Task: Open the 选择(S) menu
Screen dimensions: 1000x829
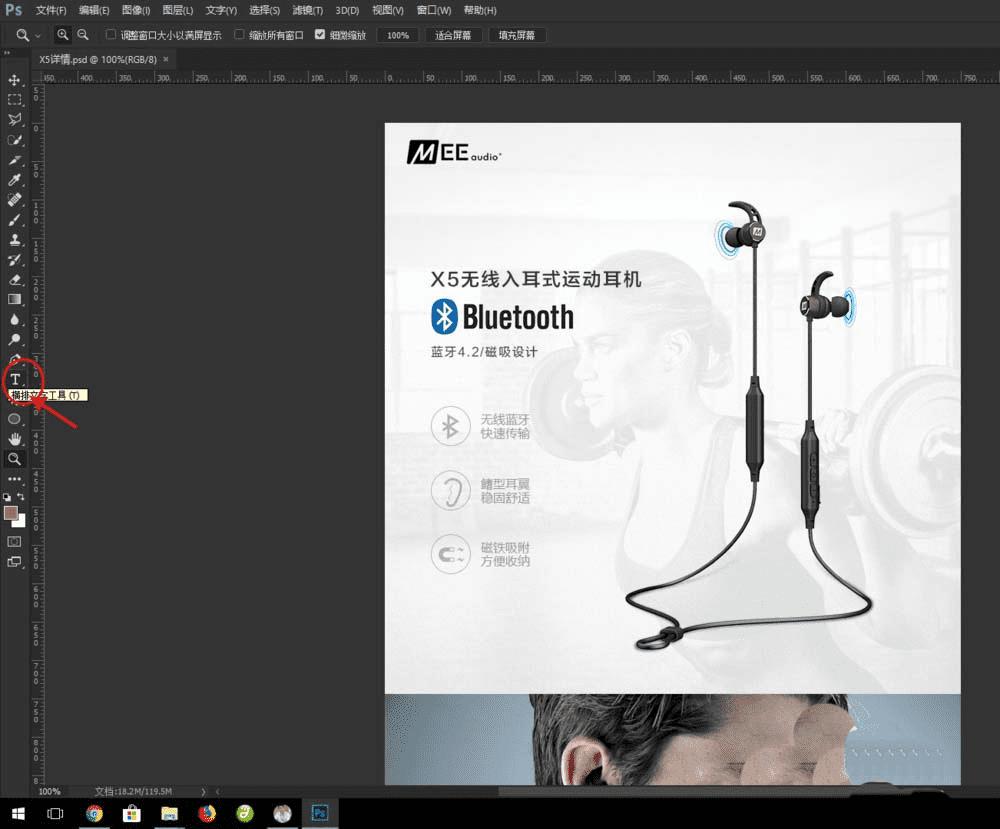Action: (264, 10)
